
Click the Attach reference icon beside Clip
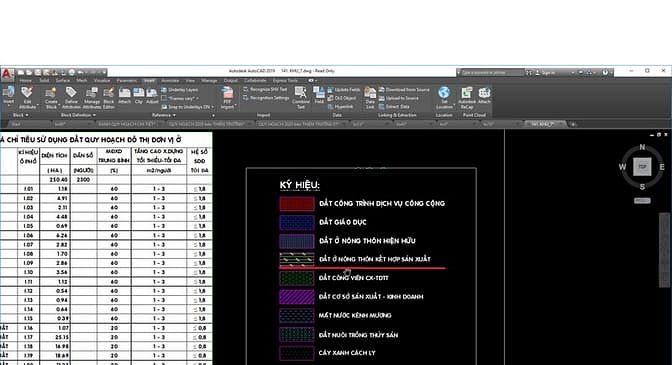[124, 95]
